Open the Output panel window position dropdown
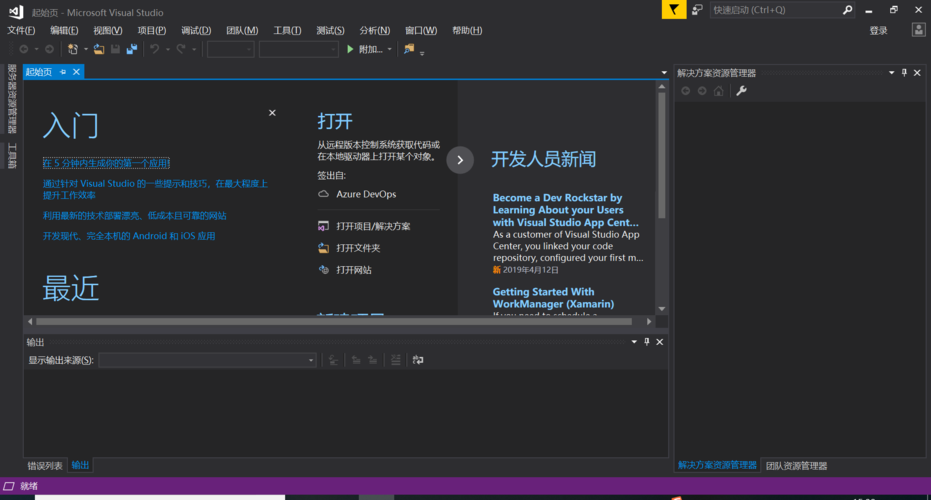Screen dimensions: 931x500 pyautogui.click(x=634, y=341)
